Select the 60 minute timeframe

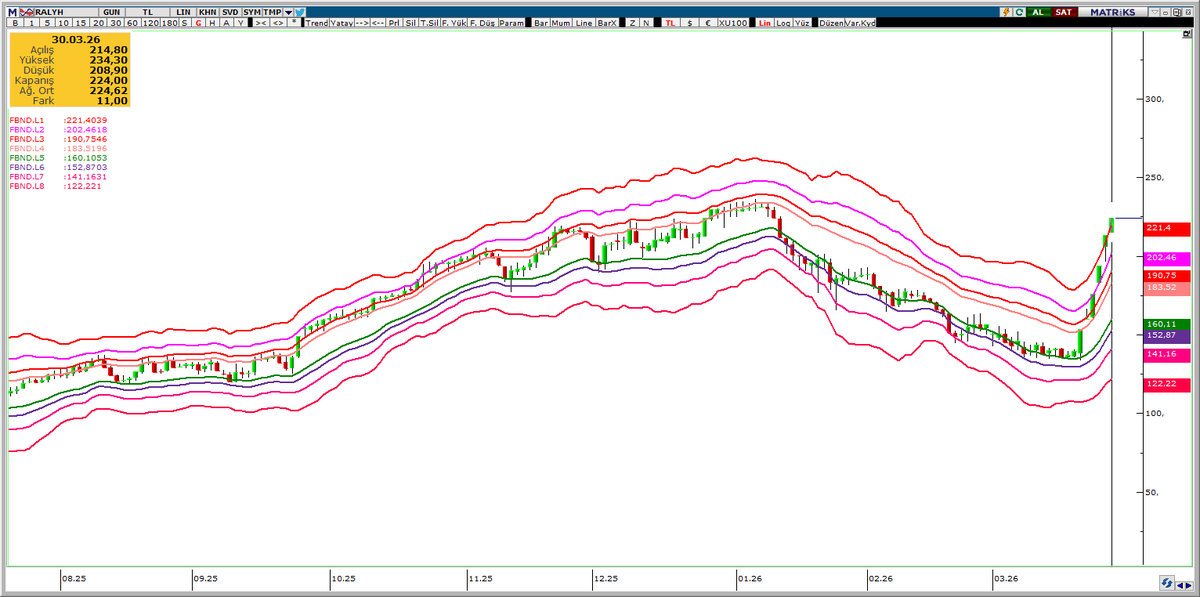click(x=131, y=21)
